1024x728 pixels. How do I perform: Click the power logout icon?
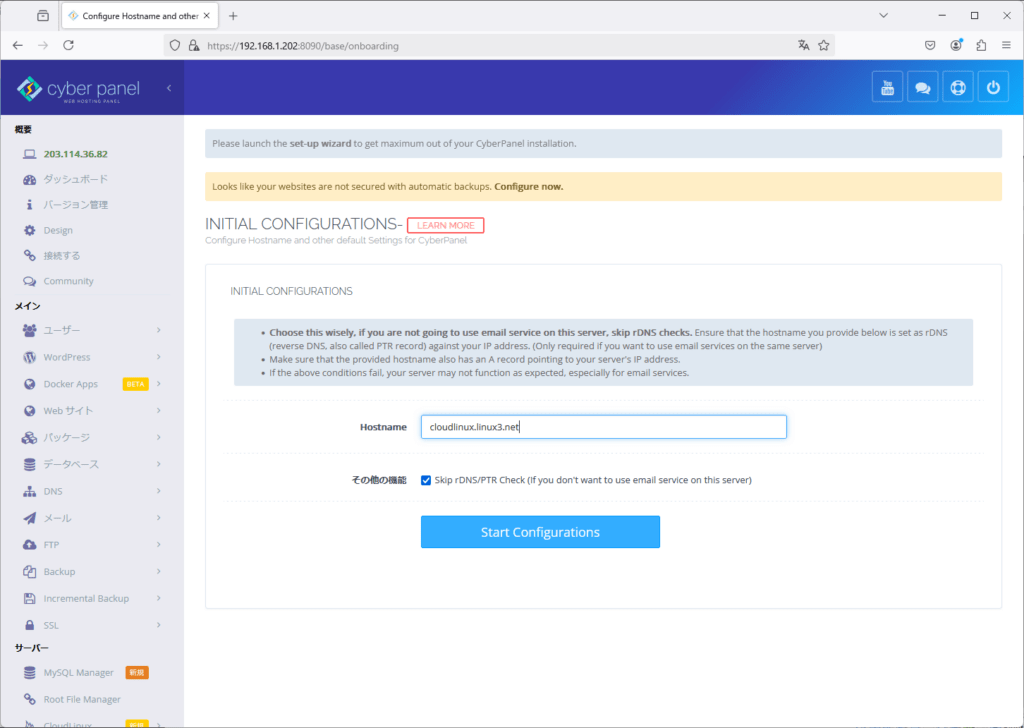992,87
